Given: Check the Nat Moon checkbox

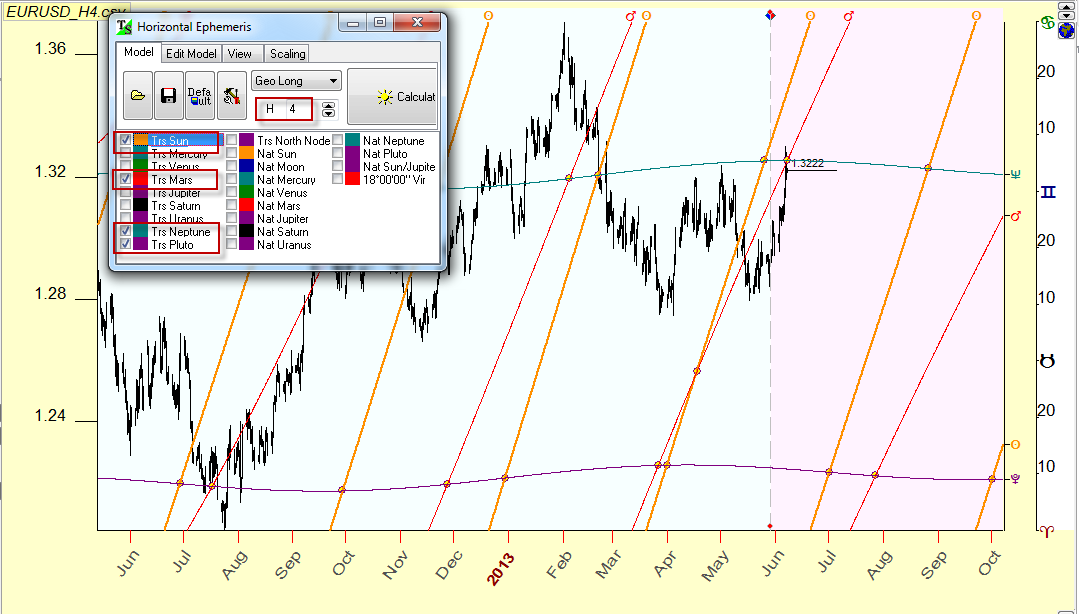Looking at the screenshot, I should click(x=231, y=167).
